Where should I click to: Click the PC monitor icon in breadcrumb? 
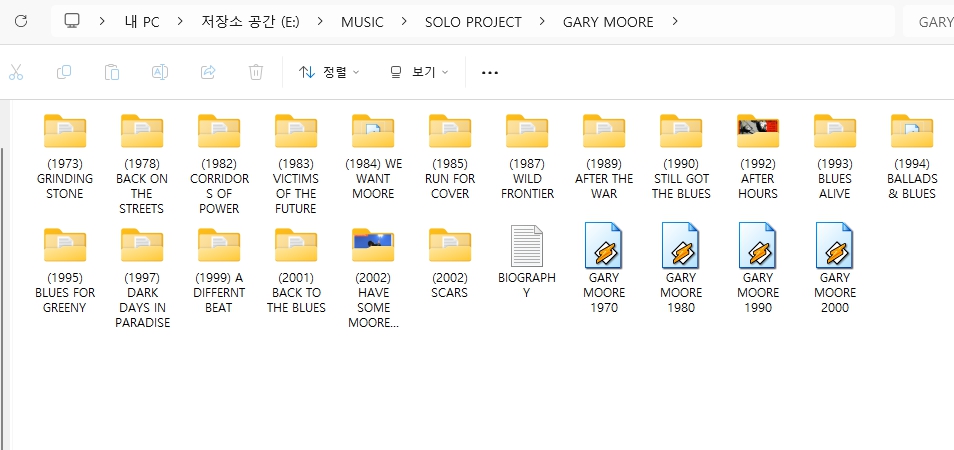(72, 21)
